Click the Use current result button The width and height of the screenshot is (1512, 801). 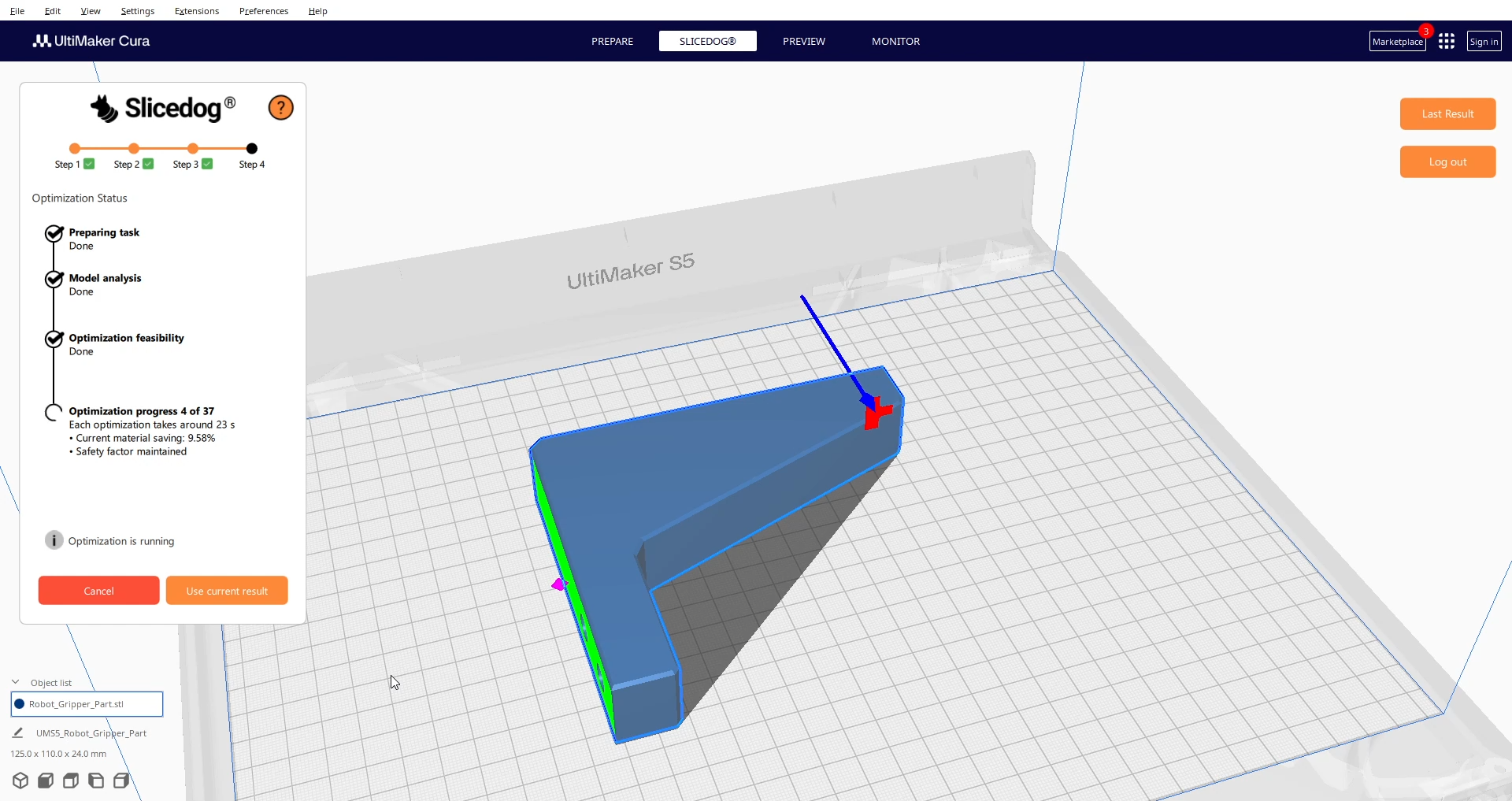tap(227, 591)
